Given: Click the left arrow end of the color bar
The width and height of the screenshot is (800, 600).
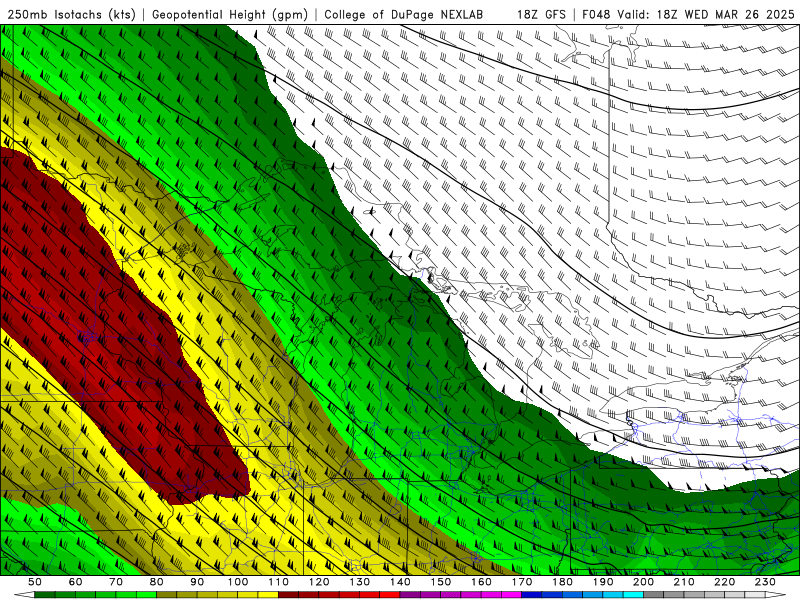Looking at the screenshot, I should click(24, 595).
